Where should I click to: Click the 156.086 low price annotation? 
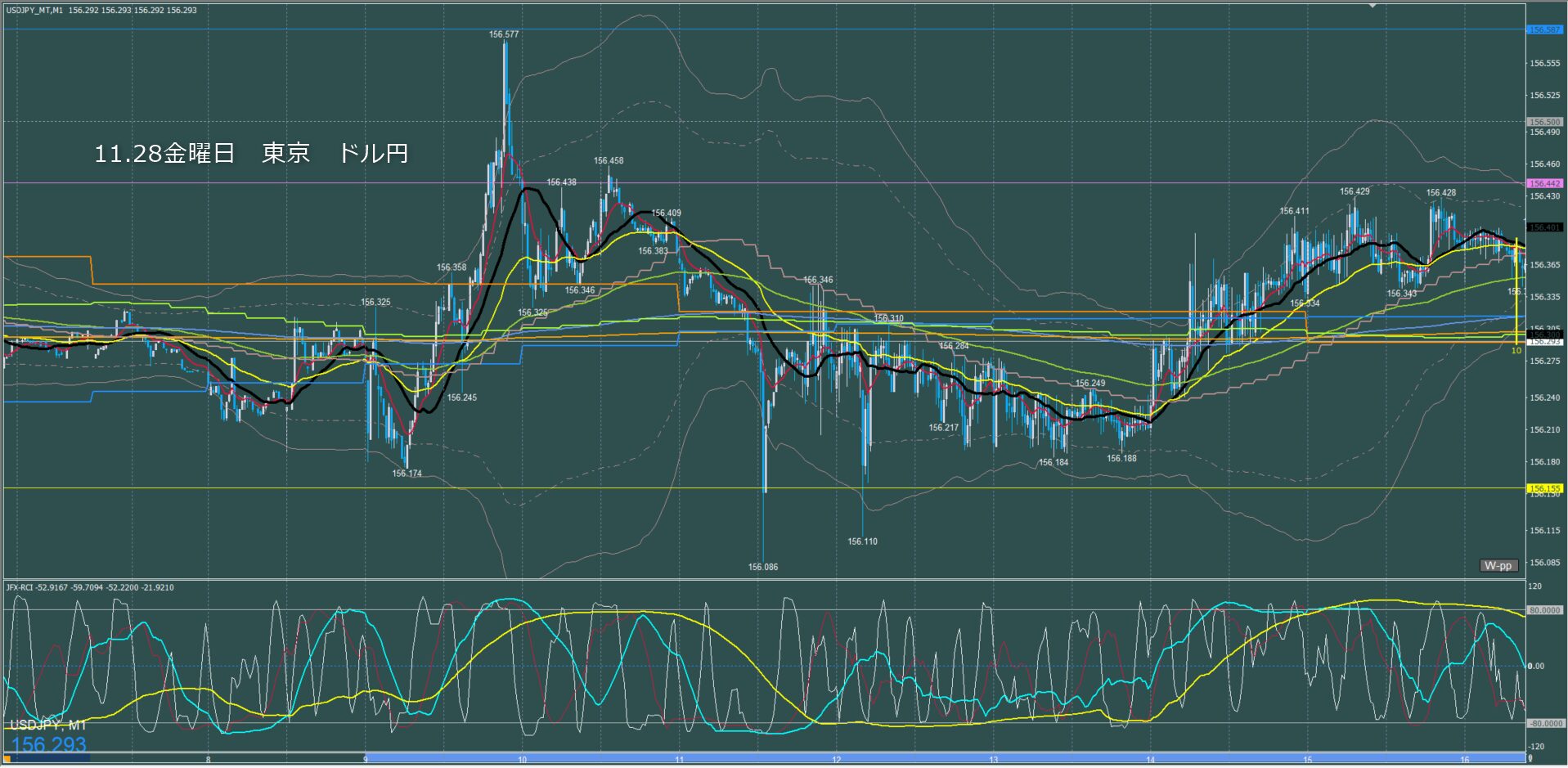762,567
